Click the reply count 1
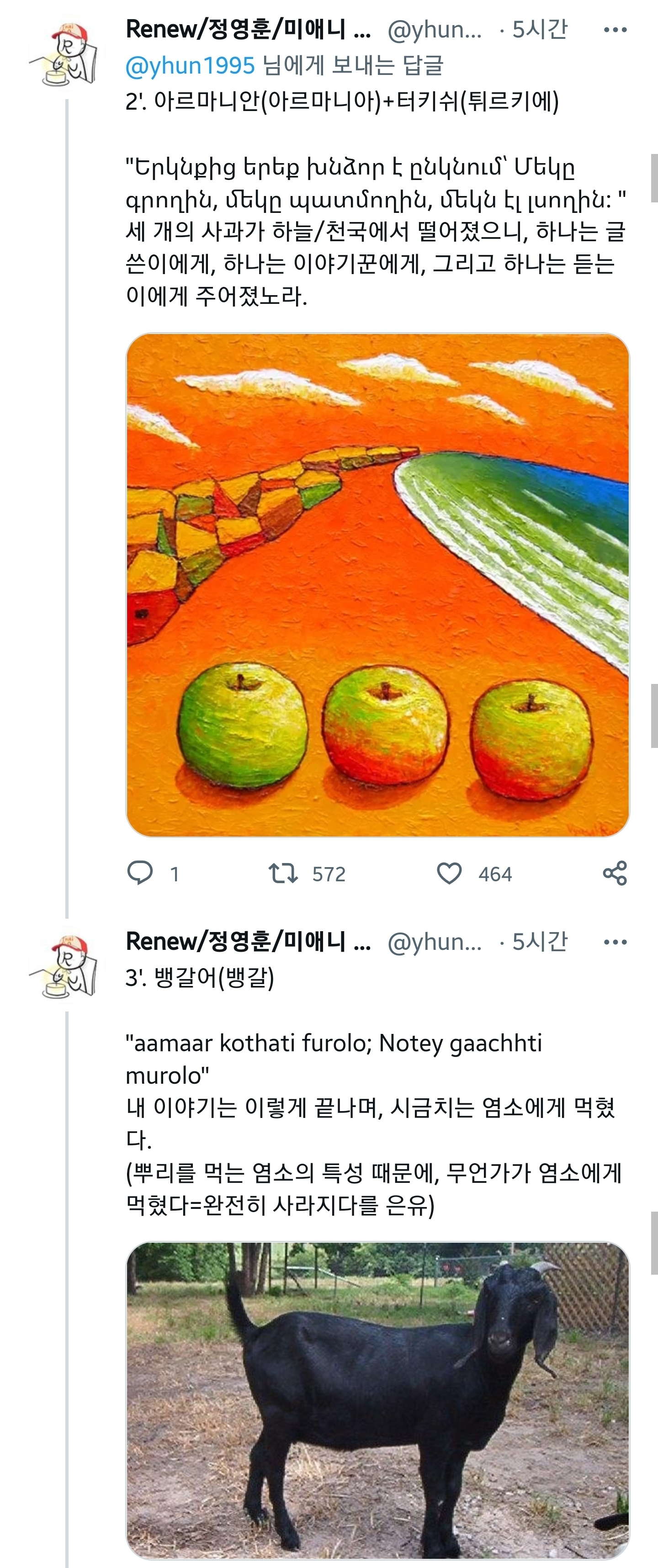This screenshot has height=1568, width=658. tap(175, 874)
